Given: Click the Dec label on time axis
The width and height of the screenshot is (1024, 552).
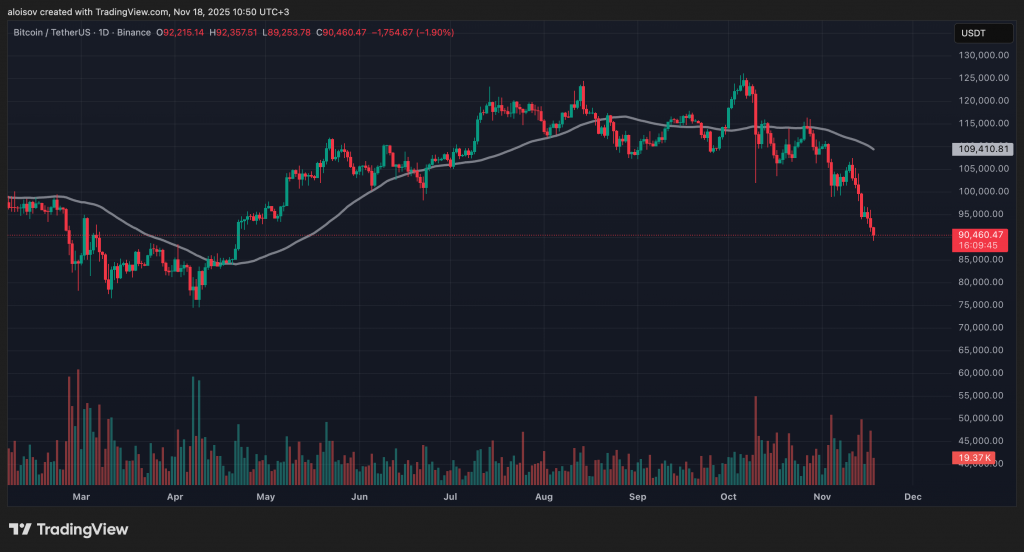Looking at the screenshot, I should pyautogui.click(x=912, y=495).
